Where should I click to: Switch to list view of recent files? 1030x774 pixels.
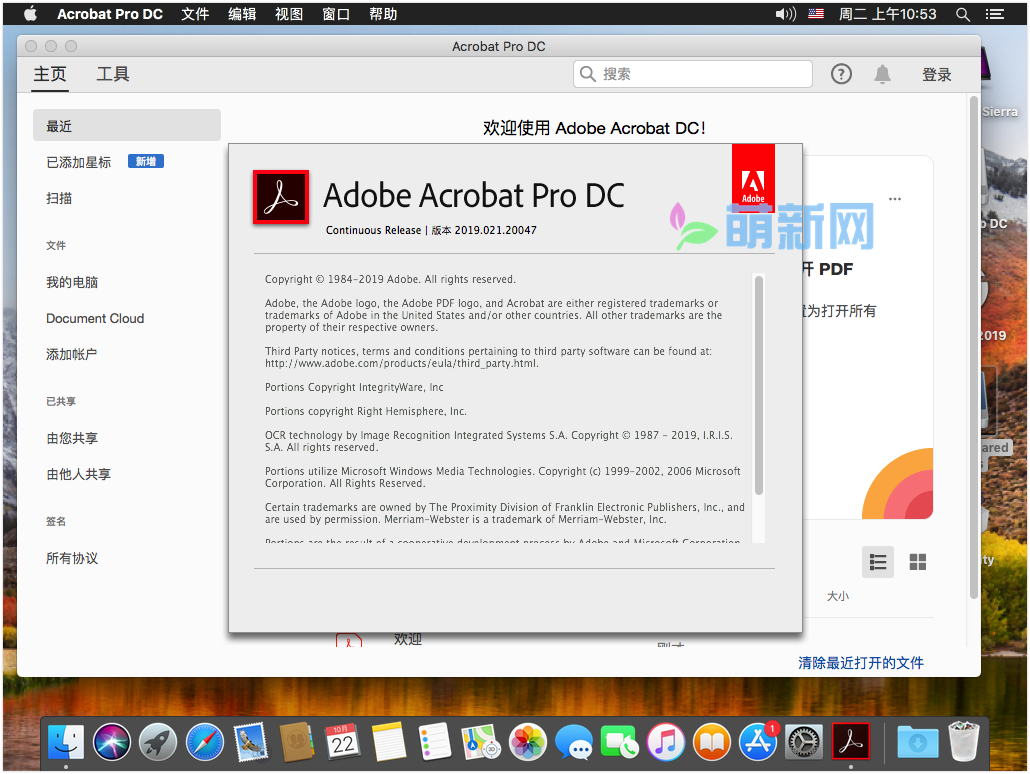(x=878, y=562)
